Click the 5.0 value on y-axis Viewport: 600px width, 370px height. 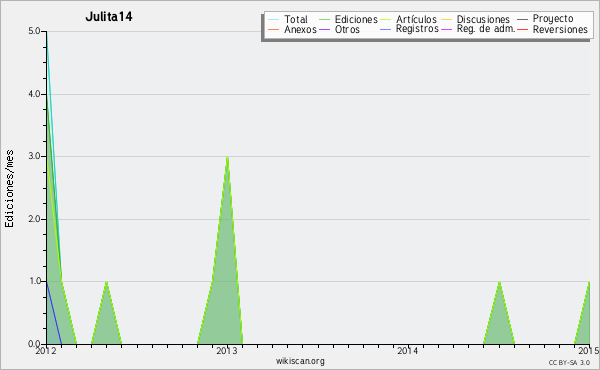(35, 31)
